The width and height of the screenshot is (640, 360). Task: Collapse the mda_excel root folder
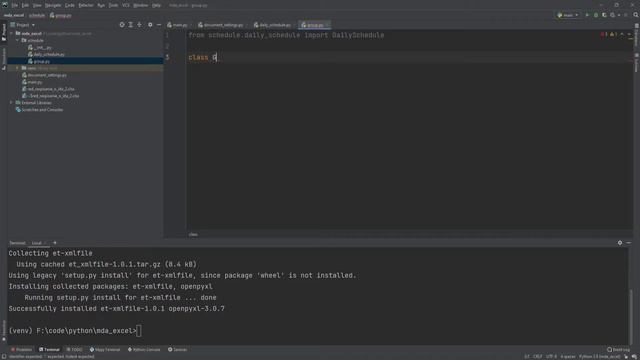(x=12, y=33)
